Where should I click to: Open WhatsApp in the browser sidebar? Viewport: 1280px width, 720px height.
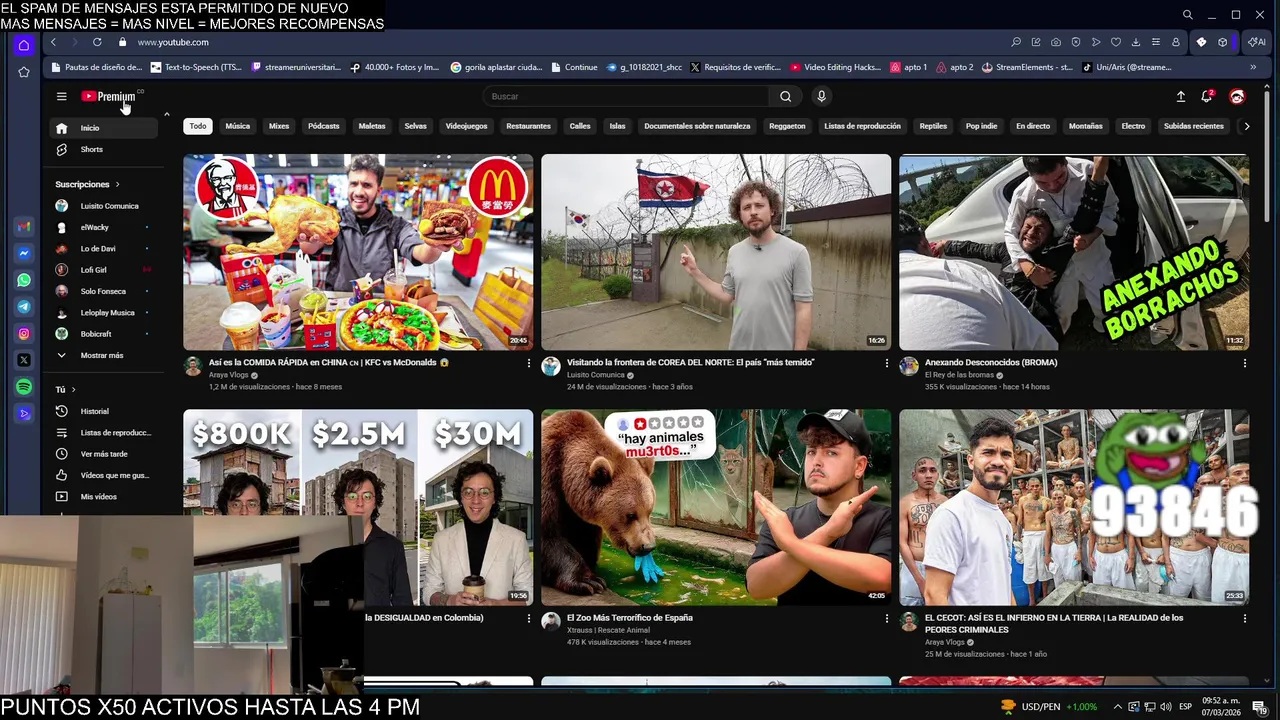(x=24, y=281)
